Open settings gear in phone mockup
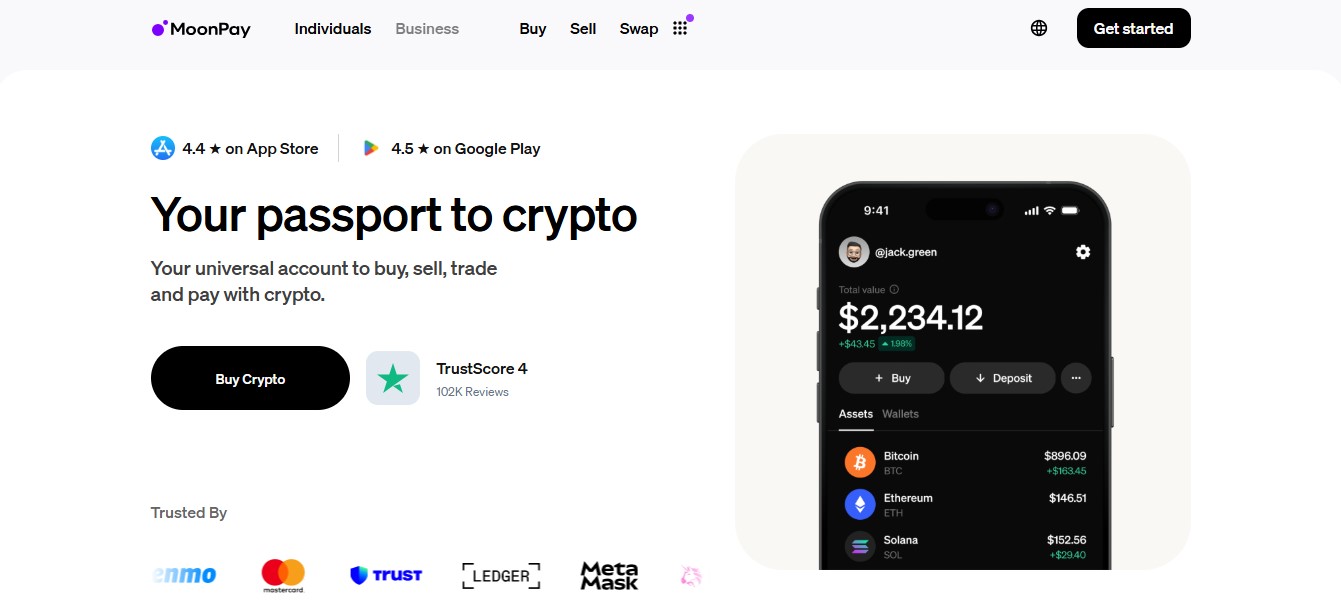The width and height of the screenshot is (1341, 606). [1083, 252]
